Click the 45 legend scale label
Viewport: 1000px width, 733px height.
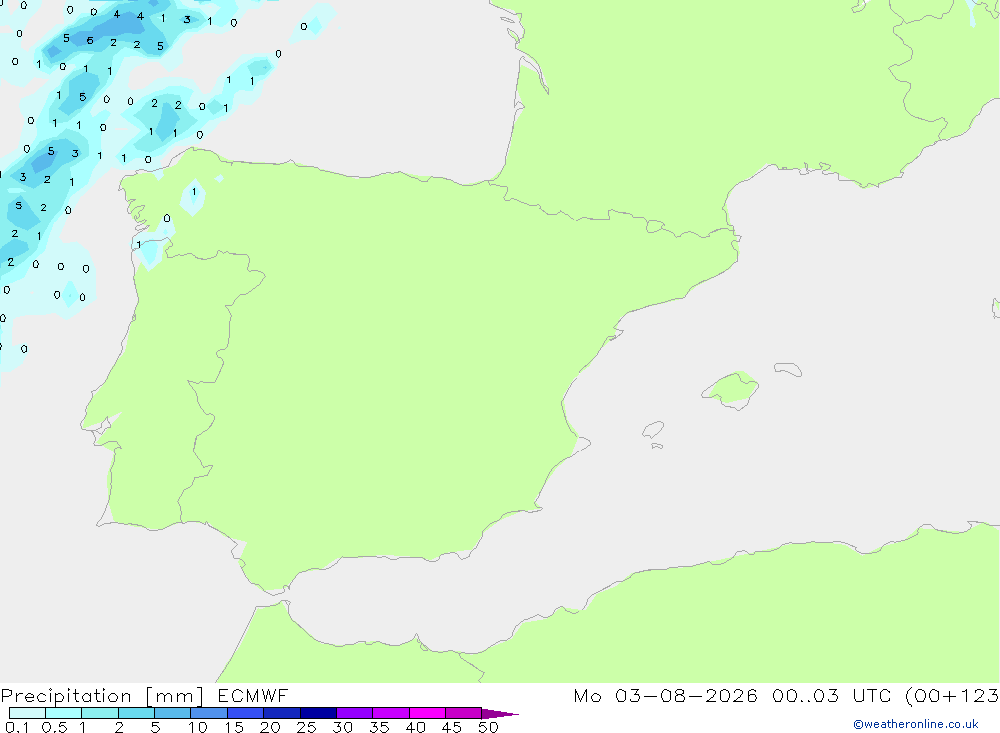point(452,727)
